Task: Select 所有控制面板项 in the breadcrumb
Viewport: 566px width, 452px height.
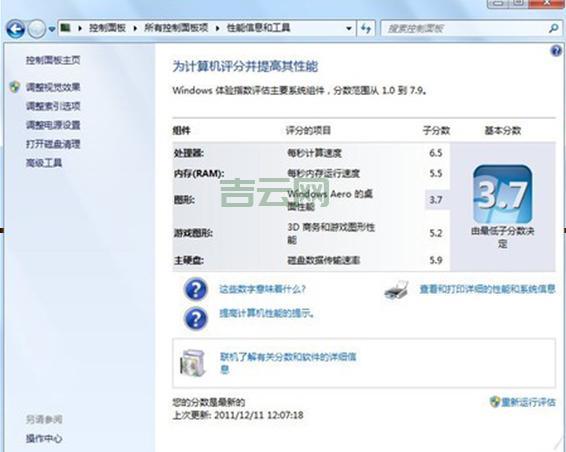Action: coord(176,28)
